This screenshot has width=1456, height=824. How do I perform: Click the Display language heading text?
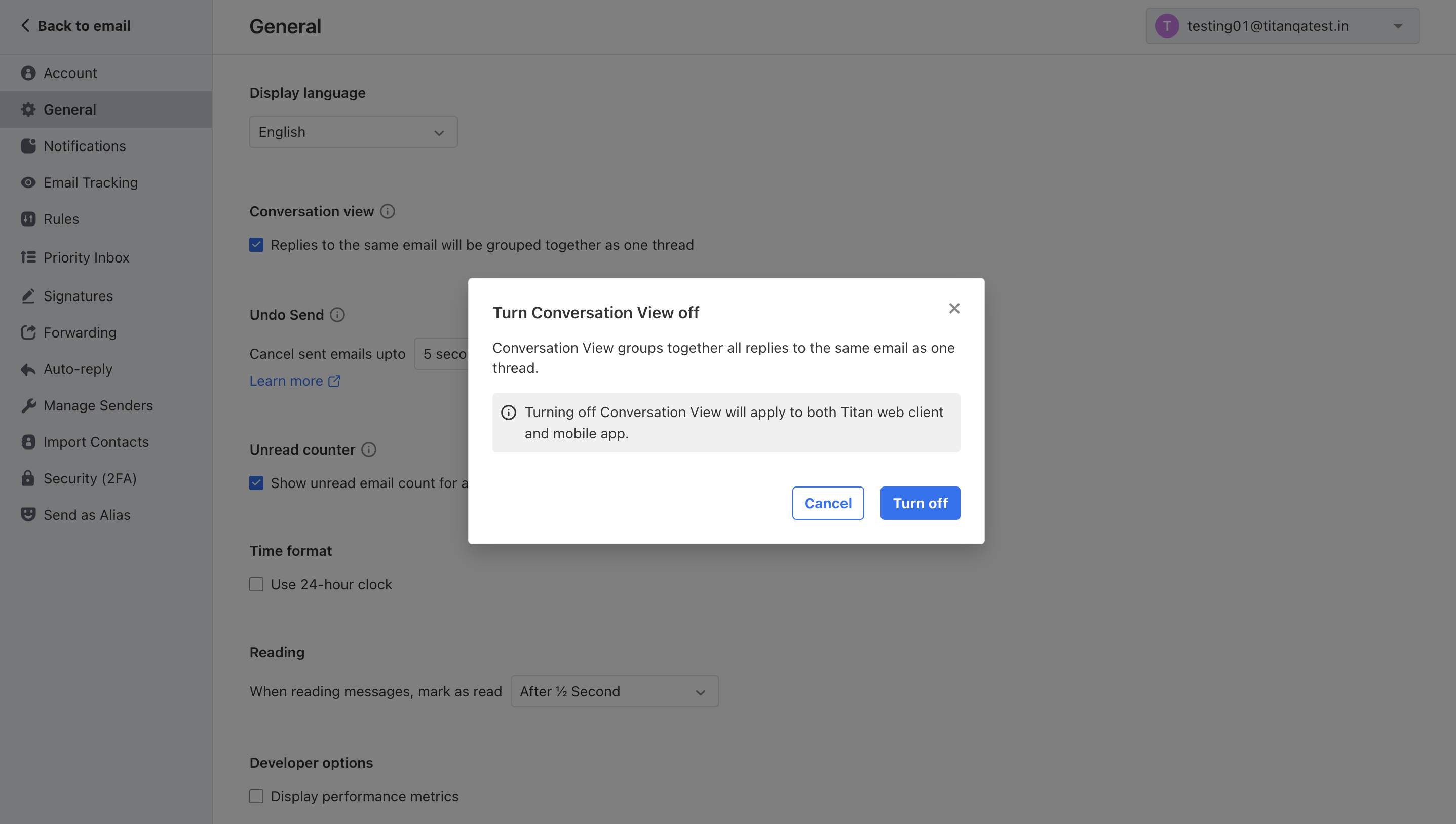click(307, 93)
